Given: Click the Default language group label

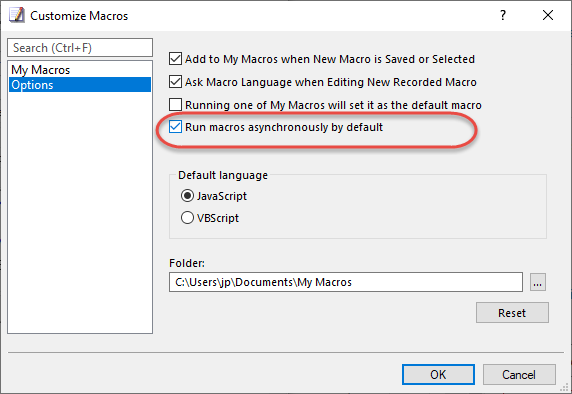Looking at the screenshot, I should coord(223,175).
